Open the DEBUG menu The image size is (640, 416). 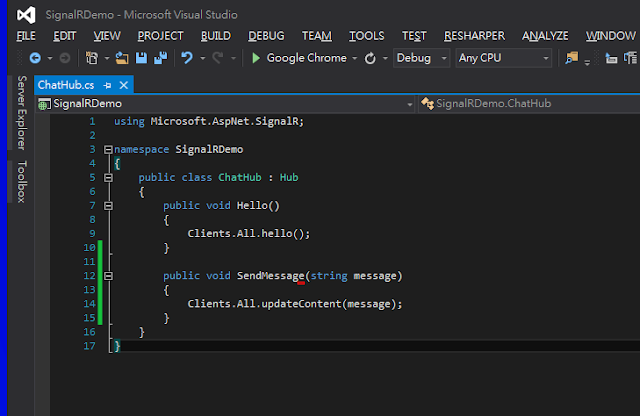pyautogui.click(x=266, y=36)
